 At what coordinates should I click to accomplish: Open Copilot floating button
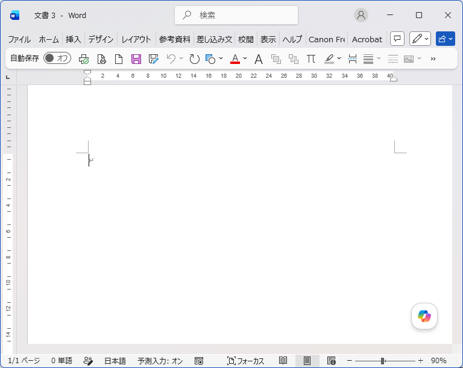click(x=424, y=316)
